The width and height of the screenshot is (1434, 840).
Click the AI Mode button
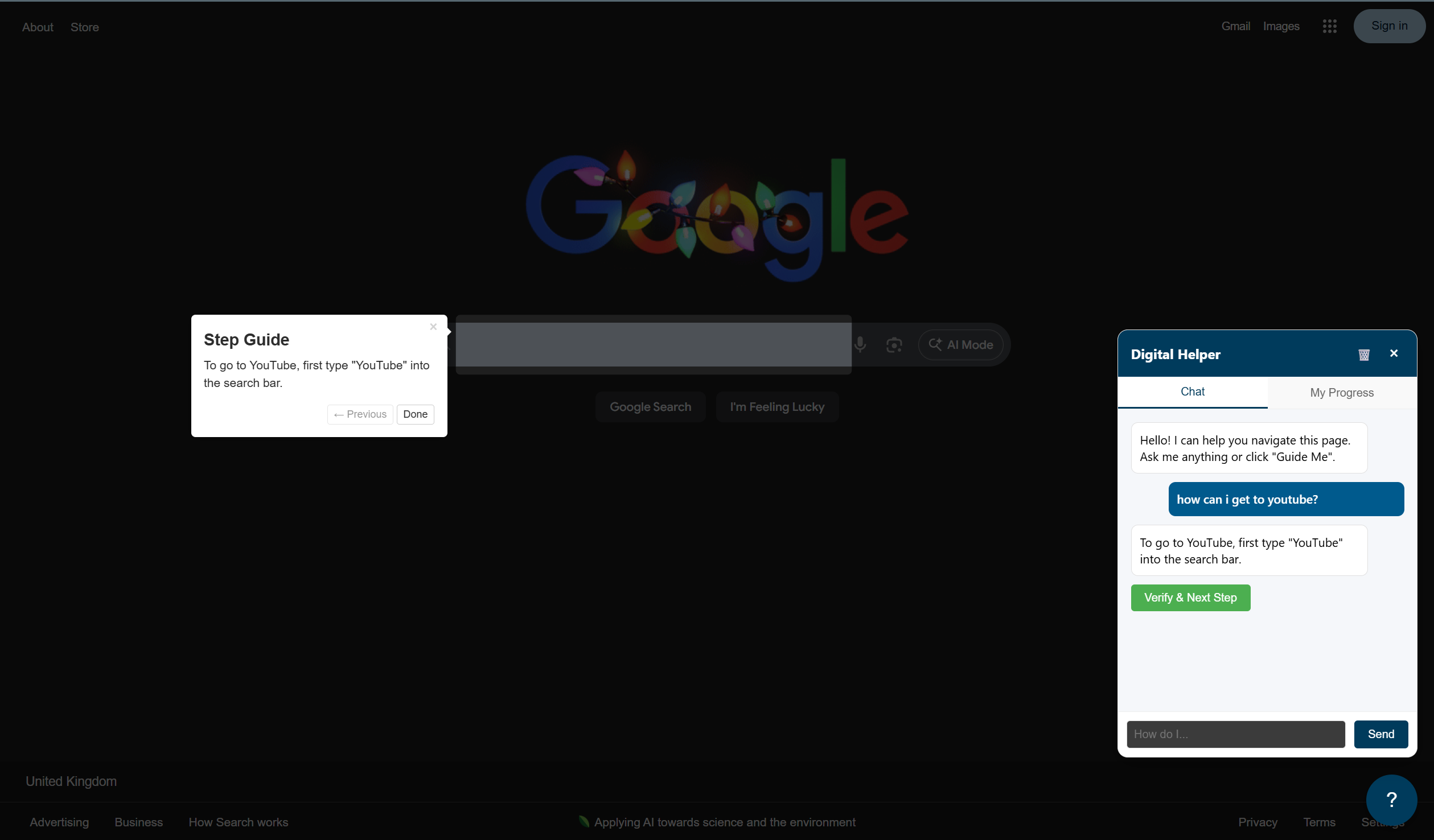pos(961,345)
